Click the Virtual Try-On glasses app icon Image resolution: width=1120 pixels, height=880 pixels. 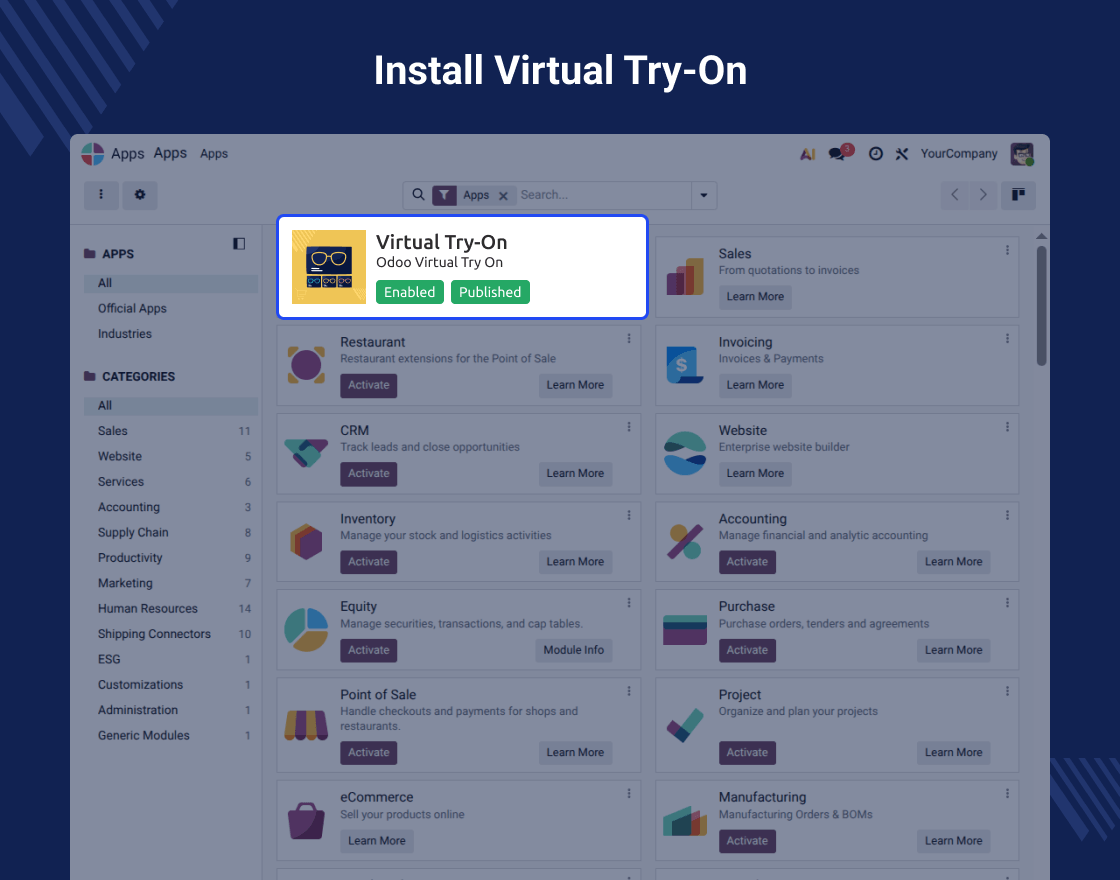329,267
